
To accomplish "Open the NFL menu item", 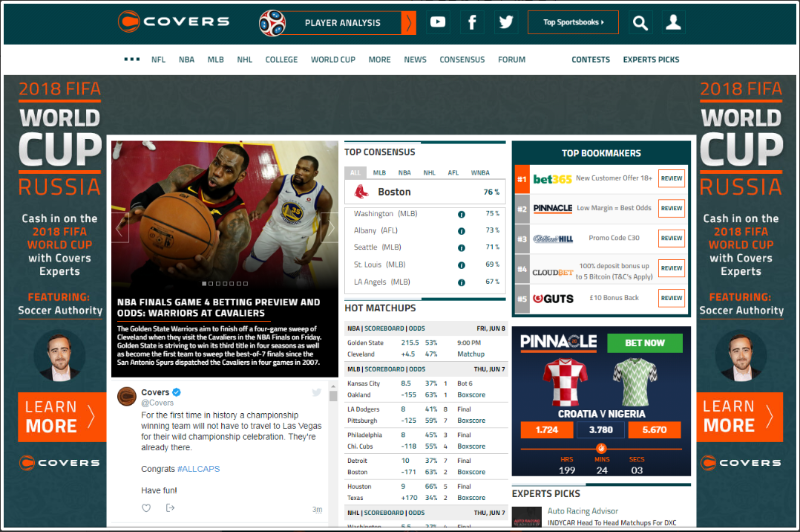I will (158, 60).
